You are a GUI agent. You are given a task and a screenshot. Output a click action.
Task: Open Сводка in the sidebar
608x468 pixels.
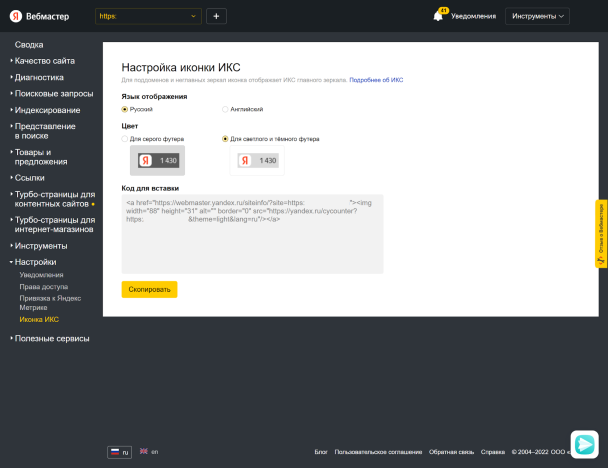point(29,45)
